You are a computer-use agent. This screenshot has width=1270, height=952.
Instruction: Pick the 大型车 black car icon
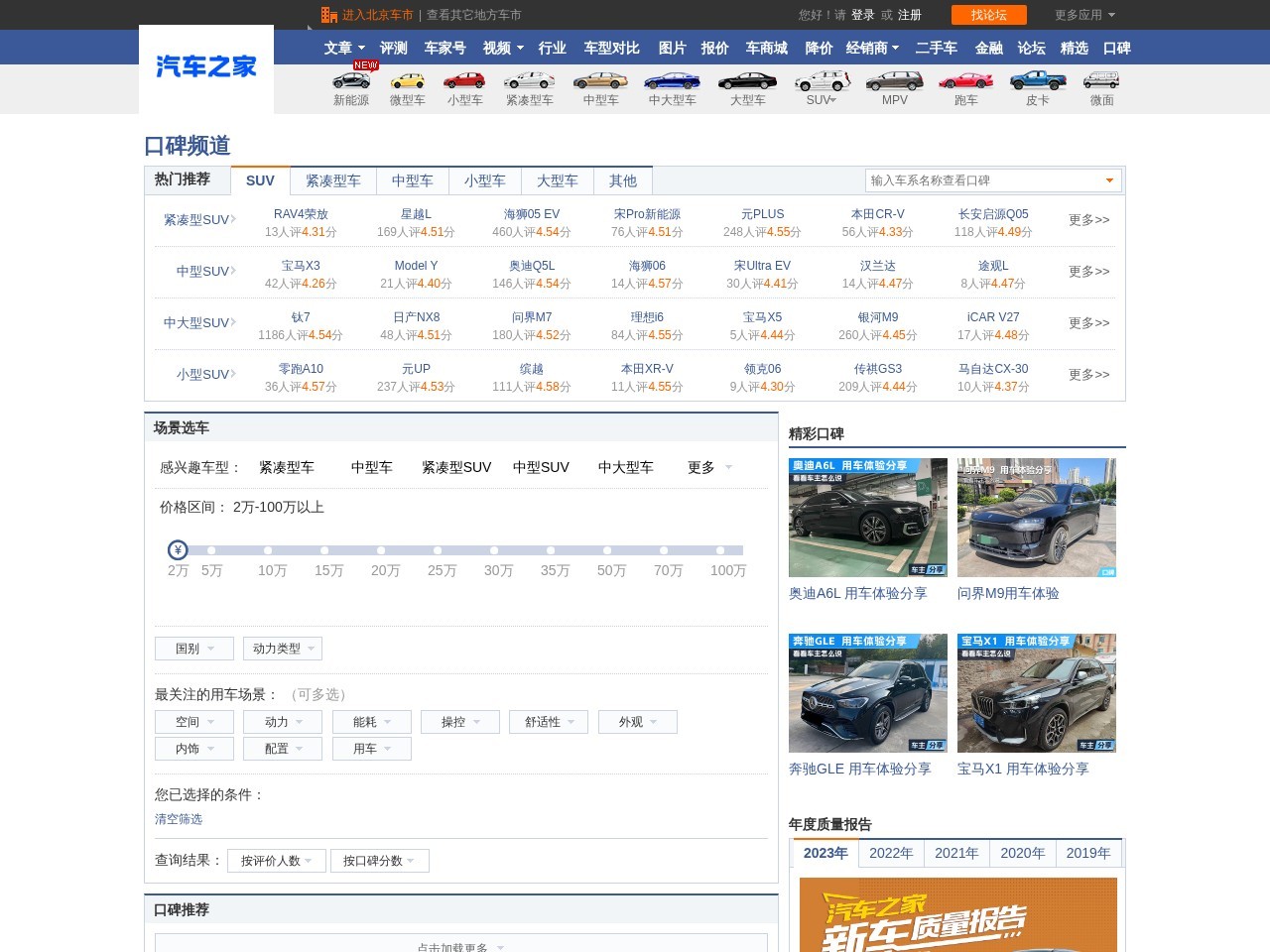(x=747, y=80)
